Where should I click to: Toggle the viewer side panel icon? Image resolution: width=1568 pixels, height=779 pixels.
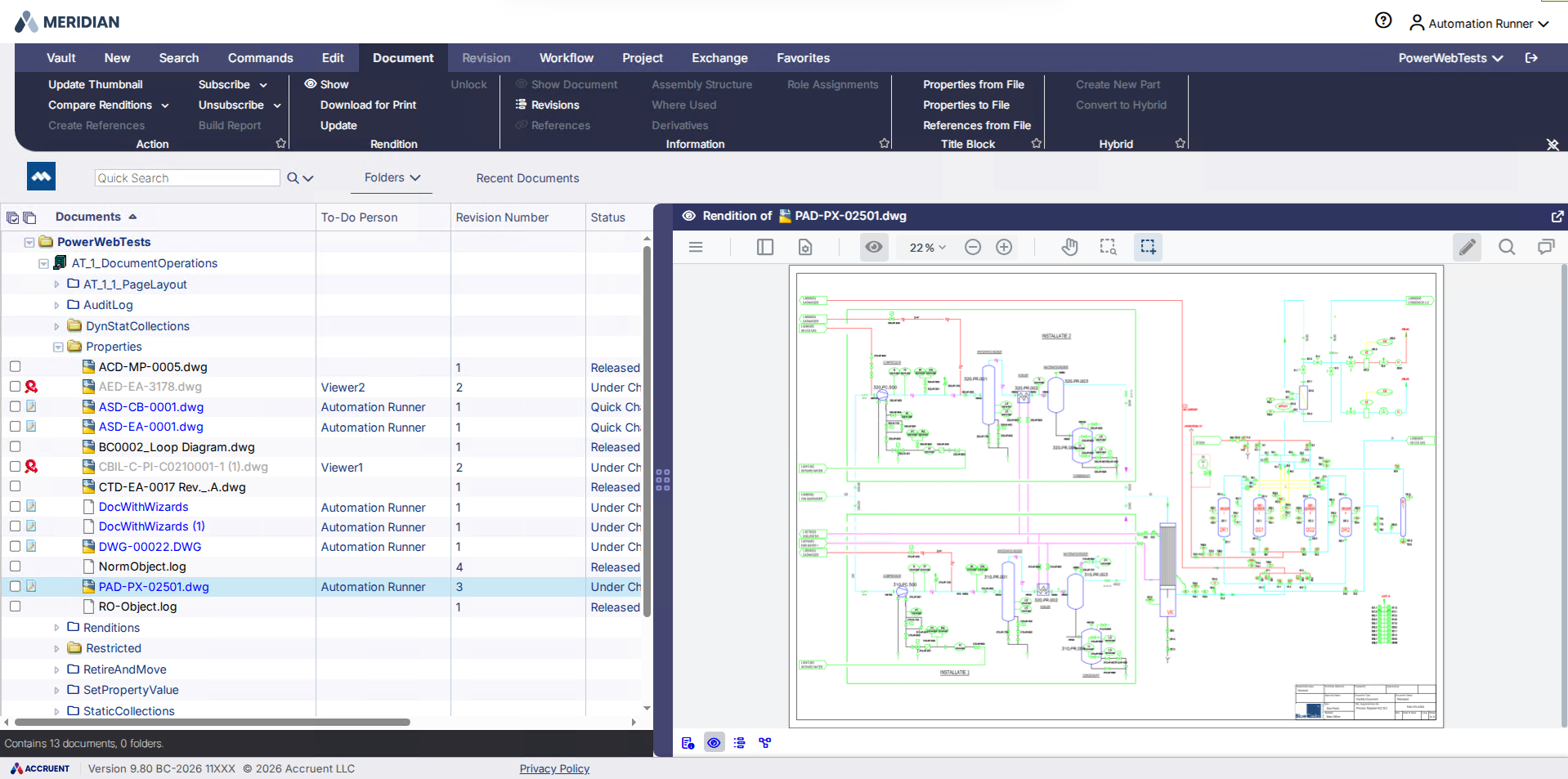(765, 247)
